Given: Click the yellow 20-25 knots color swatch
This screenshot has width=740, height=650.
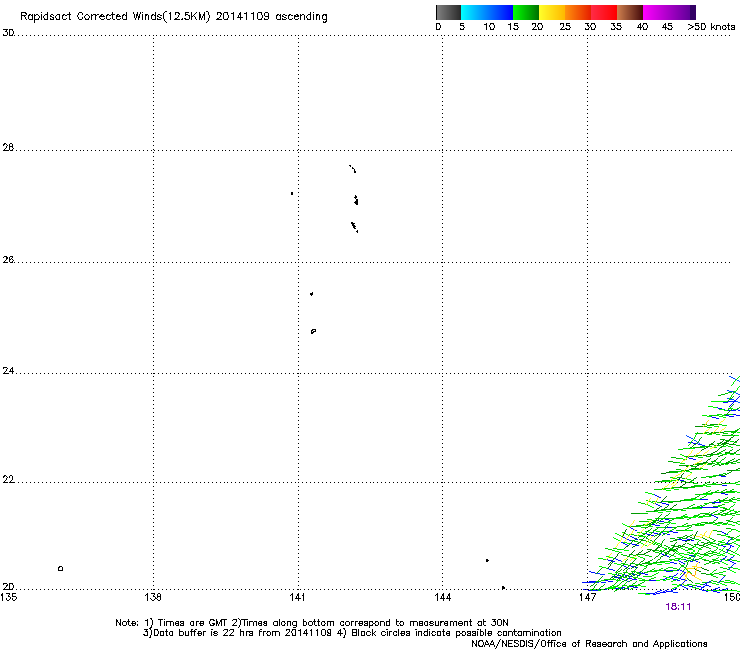Looking at the screenshot, I should coord(552,12).
